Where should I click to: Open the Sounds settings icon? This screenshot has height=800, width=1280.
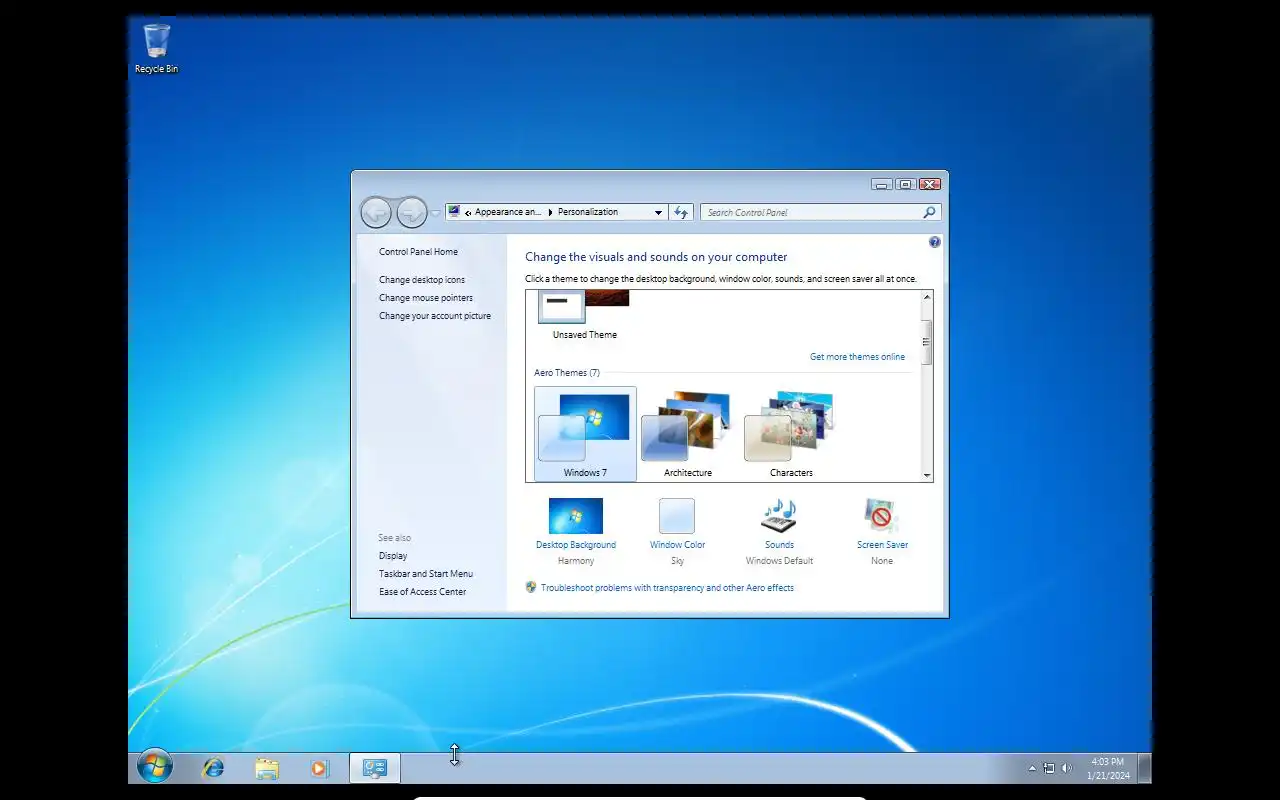click(x=779, y=516)
